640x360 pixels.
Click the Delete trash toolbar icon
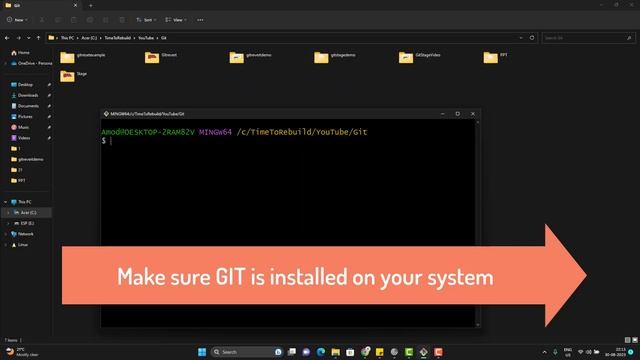pyautogui.click(x=122, y=20)
